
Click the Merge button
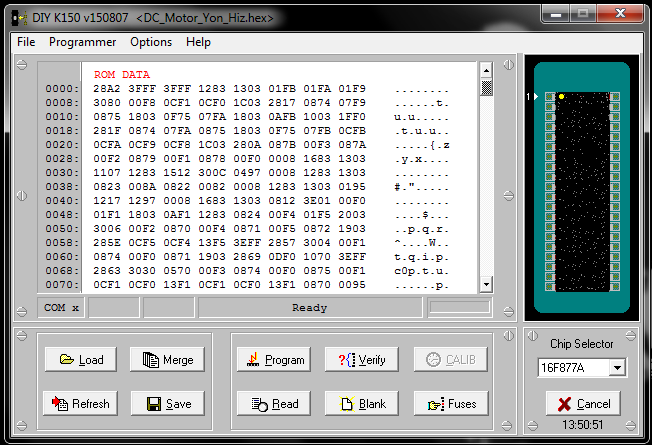[167, 359]
